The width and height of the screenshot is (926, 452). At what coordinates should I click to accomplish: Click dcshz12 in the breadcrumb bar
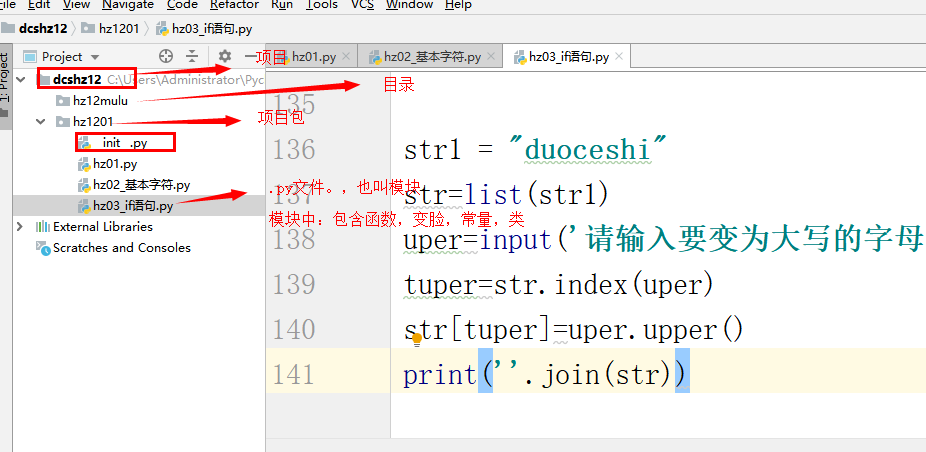click(x=43, y=28)
